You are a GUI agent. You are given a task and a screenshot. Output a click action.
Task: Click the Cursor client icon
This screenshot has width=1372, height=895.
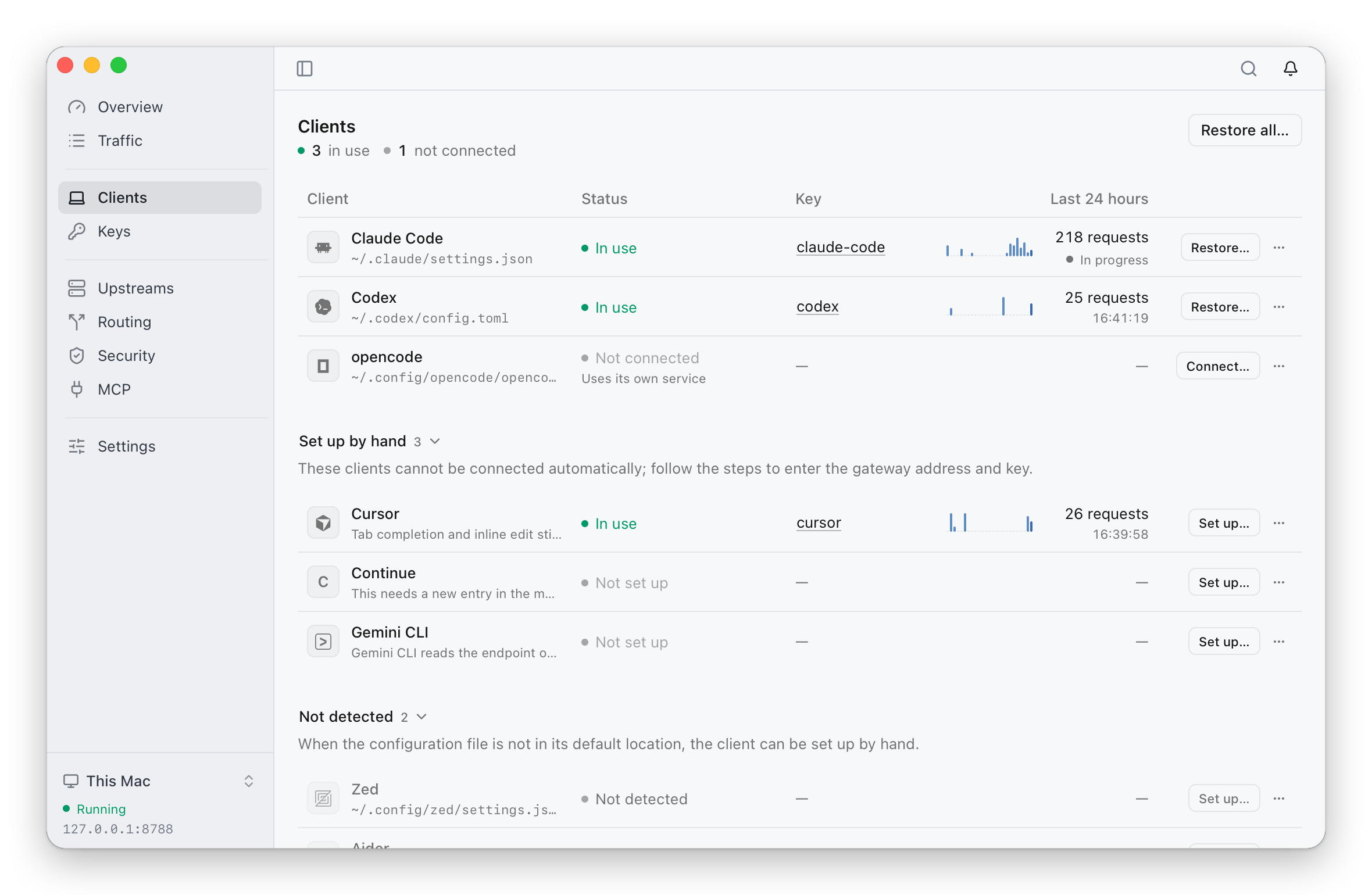click(x=323, y=523)
